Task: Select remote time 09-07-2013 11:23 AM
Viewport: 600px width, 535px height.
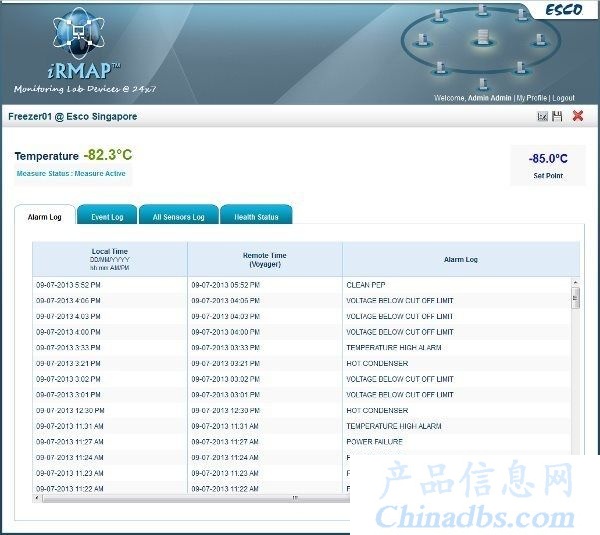Action: point(225,473)
